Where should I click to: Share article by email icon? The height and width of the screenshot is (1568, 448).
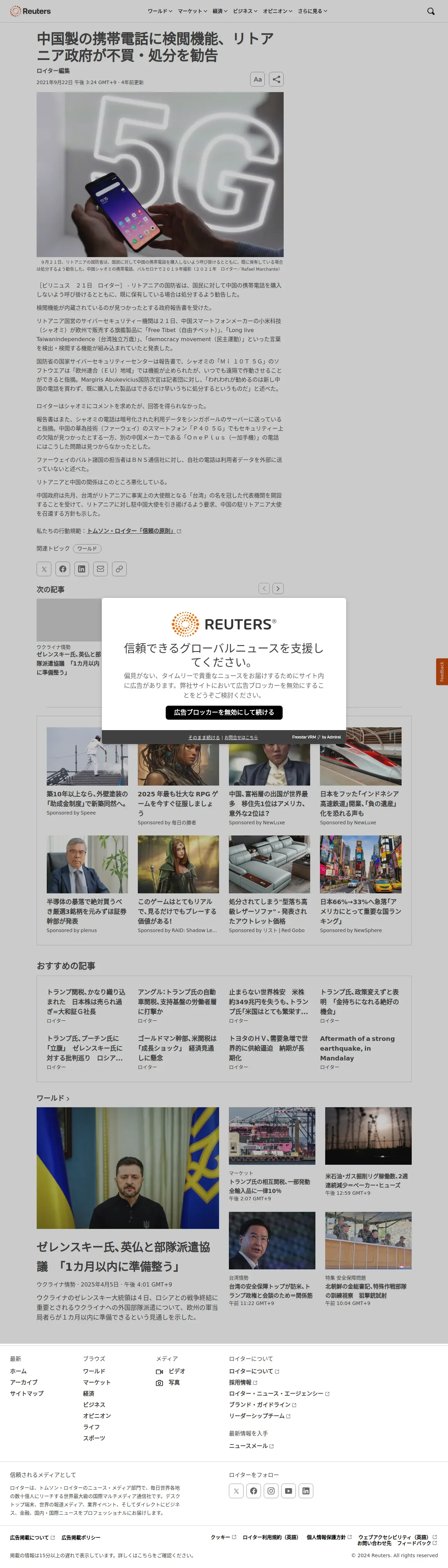coord(100,569)
